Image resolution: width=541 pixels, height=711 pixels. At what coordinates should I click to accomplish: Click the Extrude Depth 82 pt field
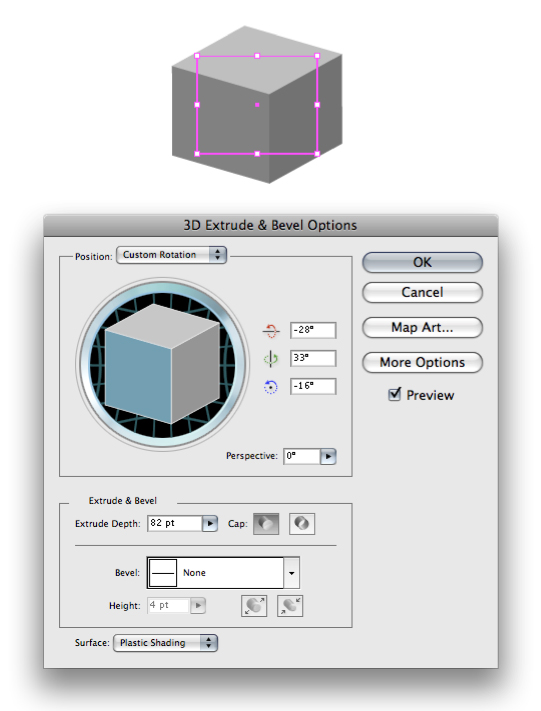point(175,523)
